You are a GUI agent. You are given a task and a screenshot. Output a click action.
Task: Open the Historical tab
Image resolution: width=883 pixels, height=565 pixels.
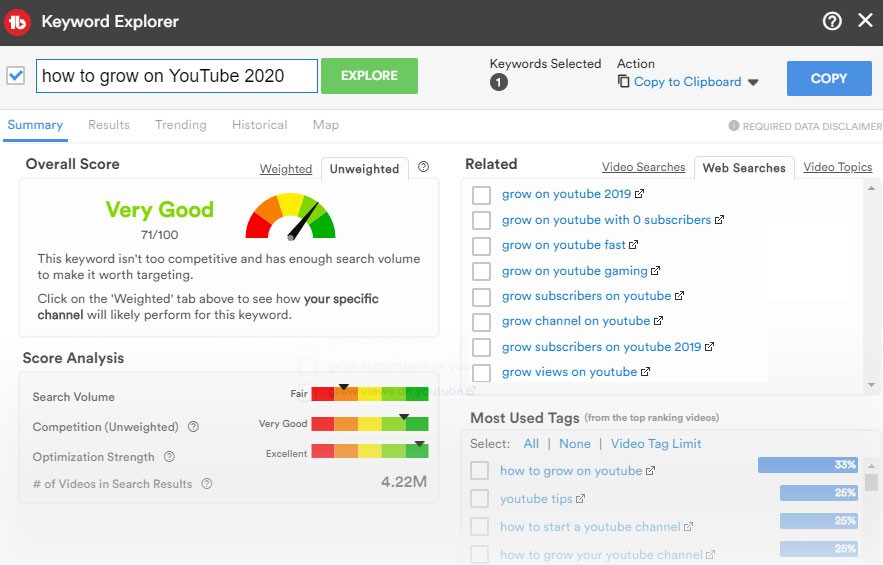point(260,125)
